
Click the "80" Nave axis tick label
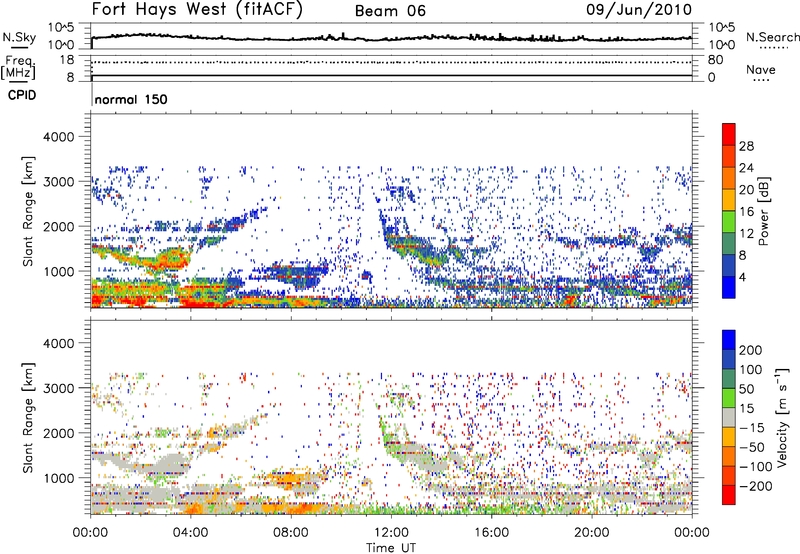click(x=715, y=60)
